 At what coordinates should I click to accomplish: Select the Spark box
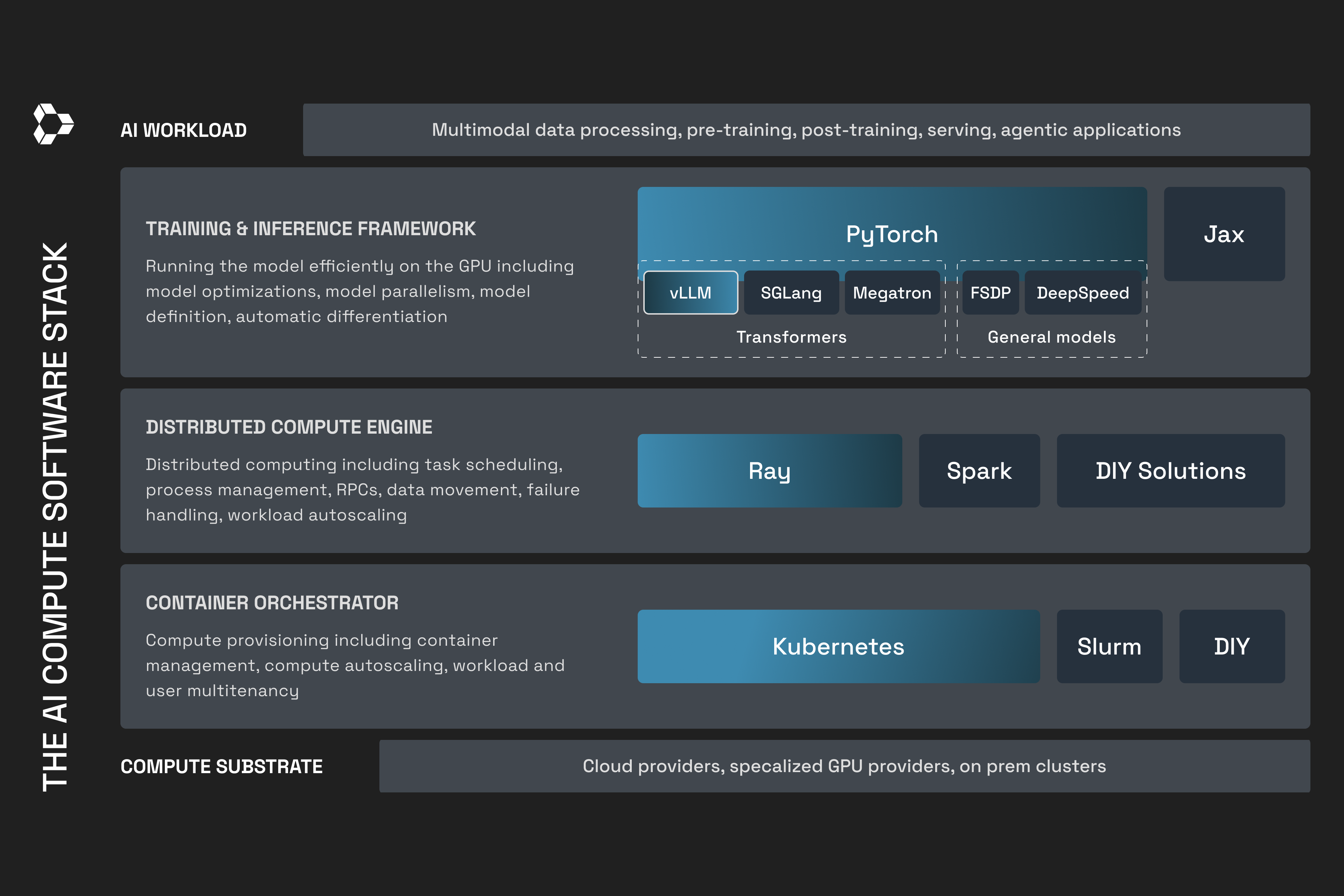(979, 470)
